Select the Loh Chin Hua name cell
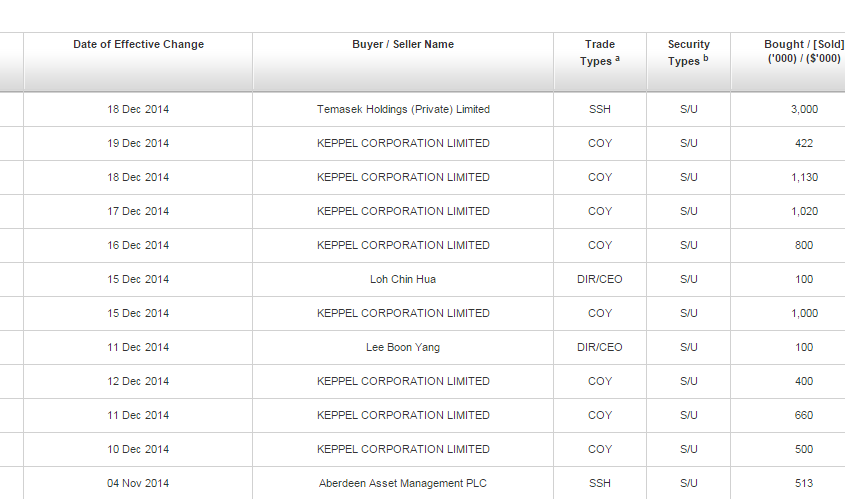 click(403, 279)
